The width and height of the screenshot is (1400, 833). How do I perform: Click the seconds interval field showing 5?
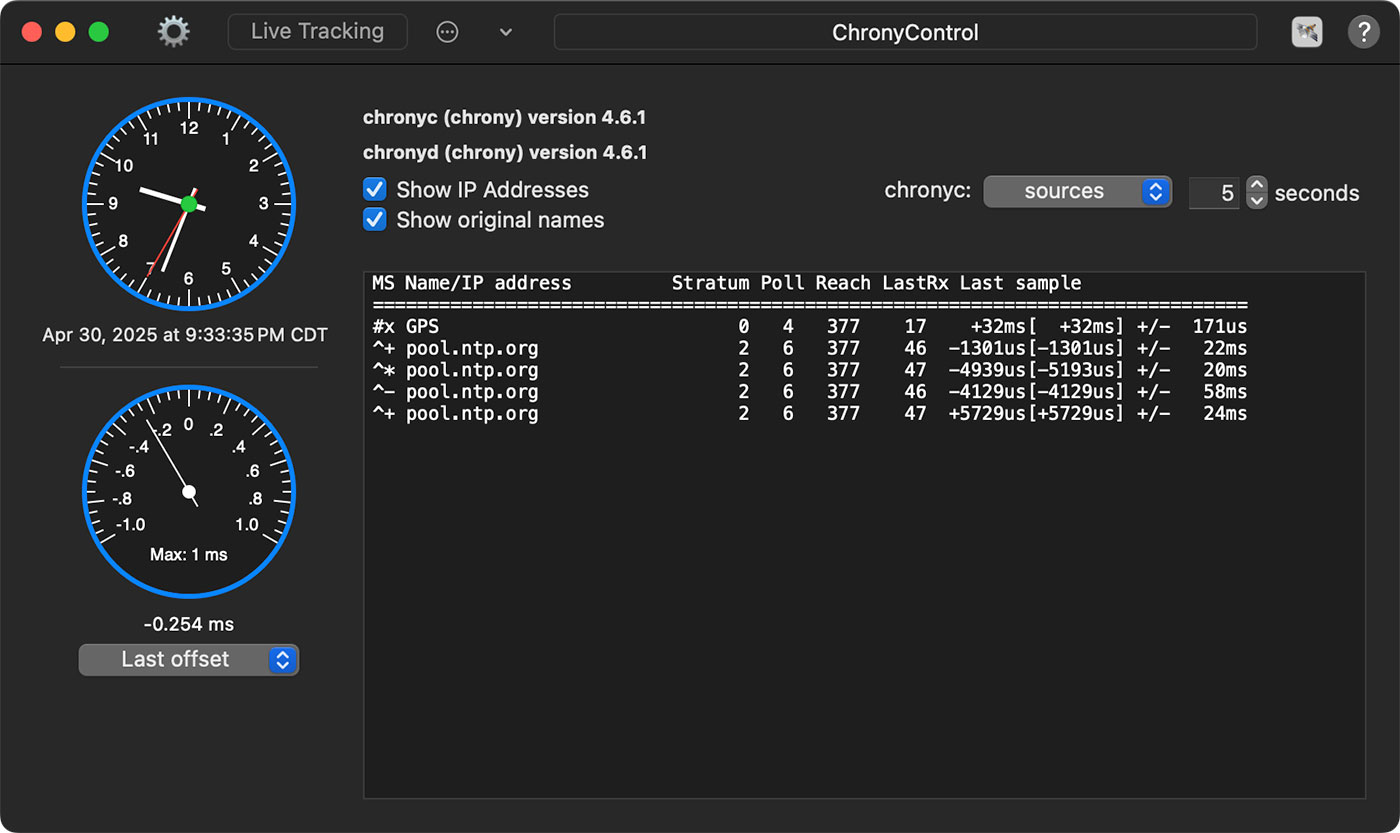(x=1215, y=192)
